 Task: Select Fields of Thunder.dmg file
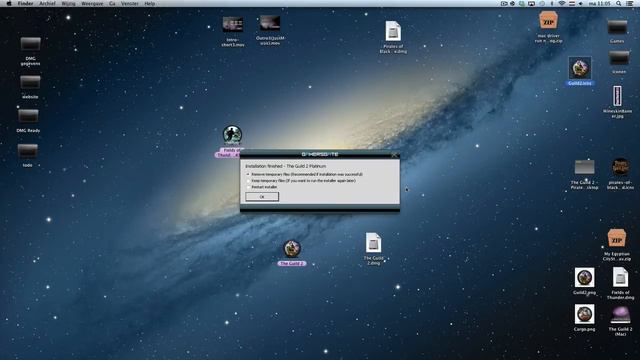[x=620, y=278]
